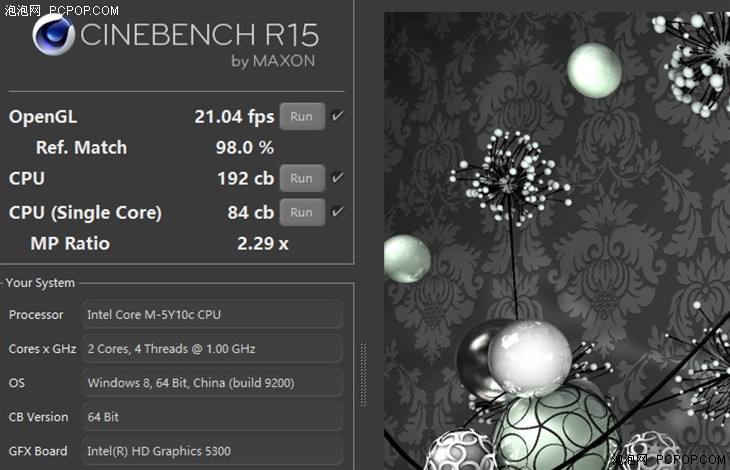This screenshot has height=470, width=730.
Task: Toggle the OpenGL test checkbox
Action: [337, 115]
